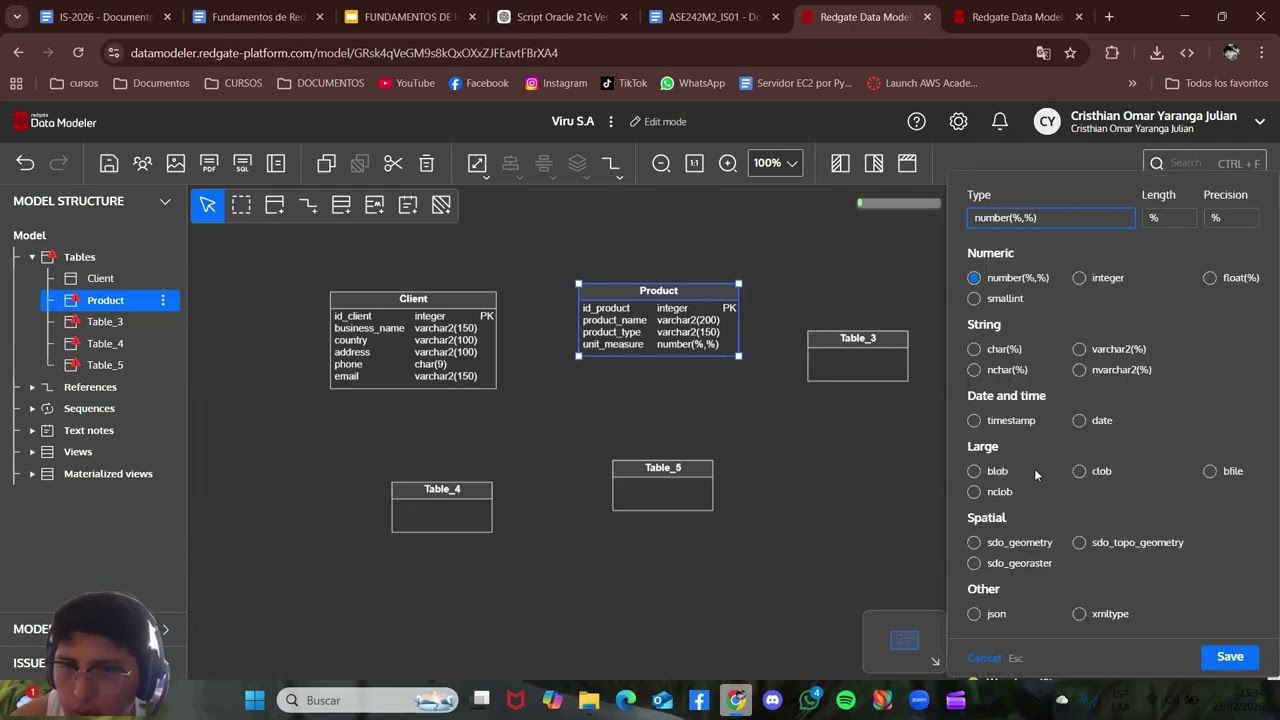Pick the add materialized view tool
Image resolution: width=1280 pixels, height=720 pixels.
click(374, 205)
